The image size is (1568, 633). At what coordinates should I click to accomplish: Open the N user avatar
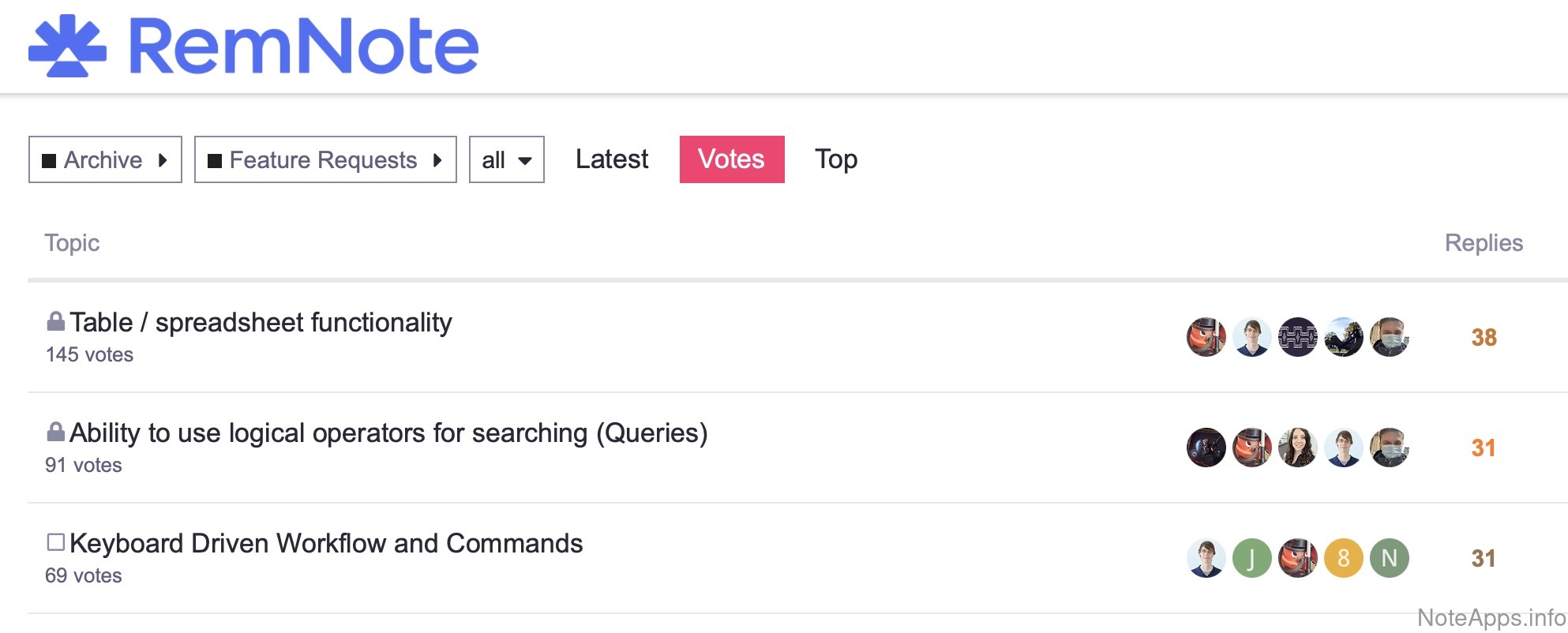click(1389, 558)
